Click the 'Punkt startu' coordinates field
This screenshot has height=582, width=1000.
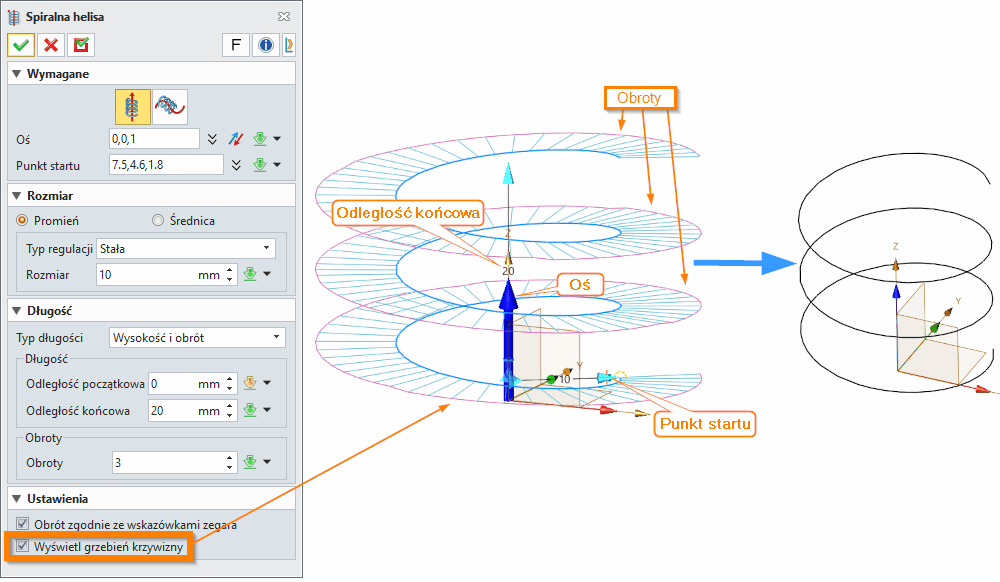point(165,165)
